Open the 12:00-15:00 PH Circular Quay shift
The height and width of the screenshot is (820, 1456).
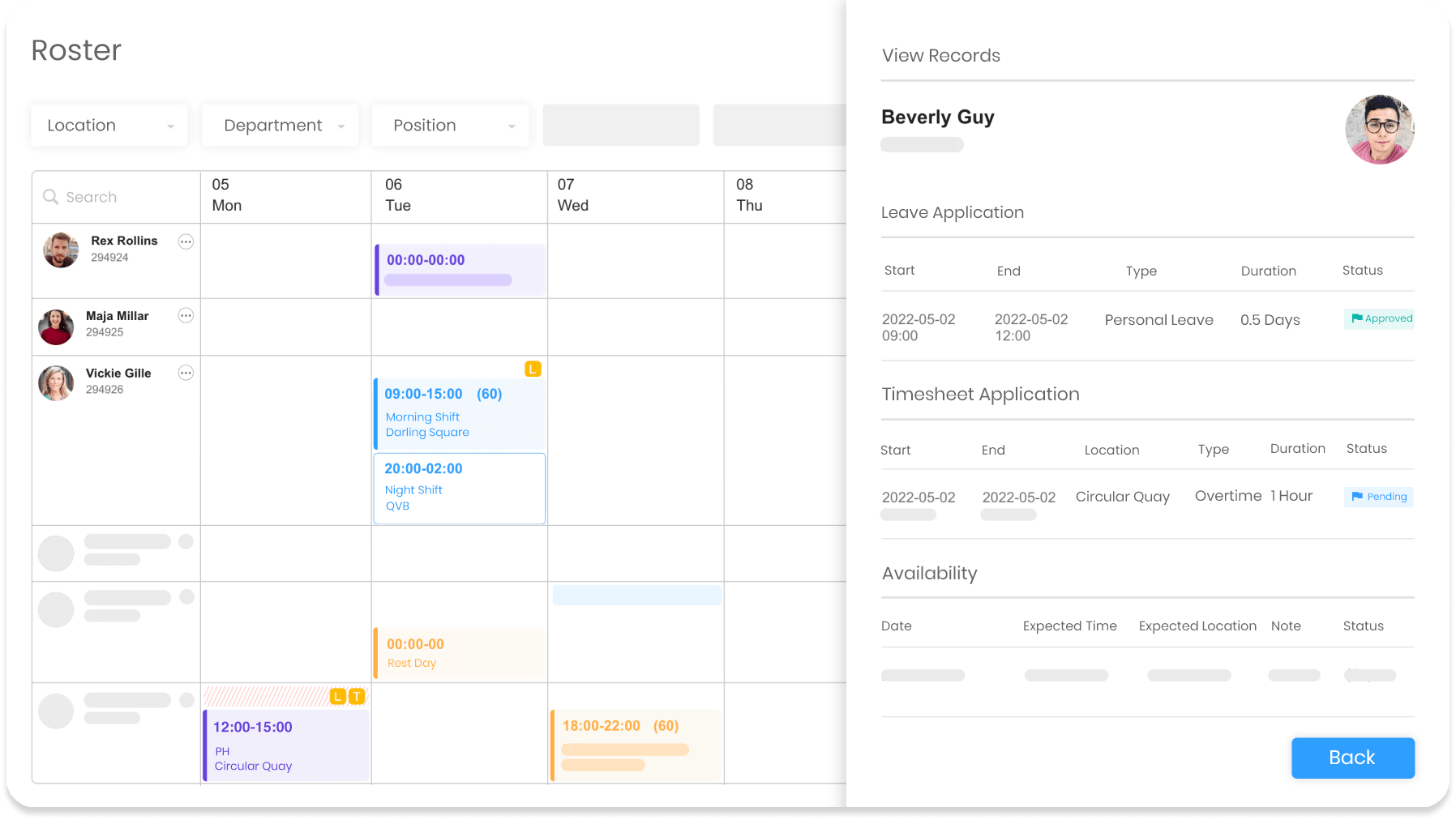286,745
